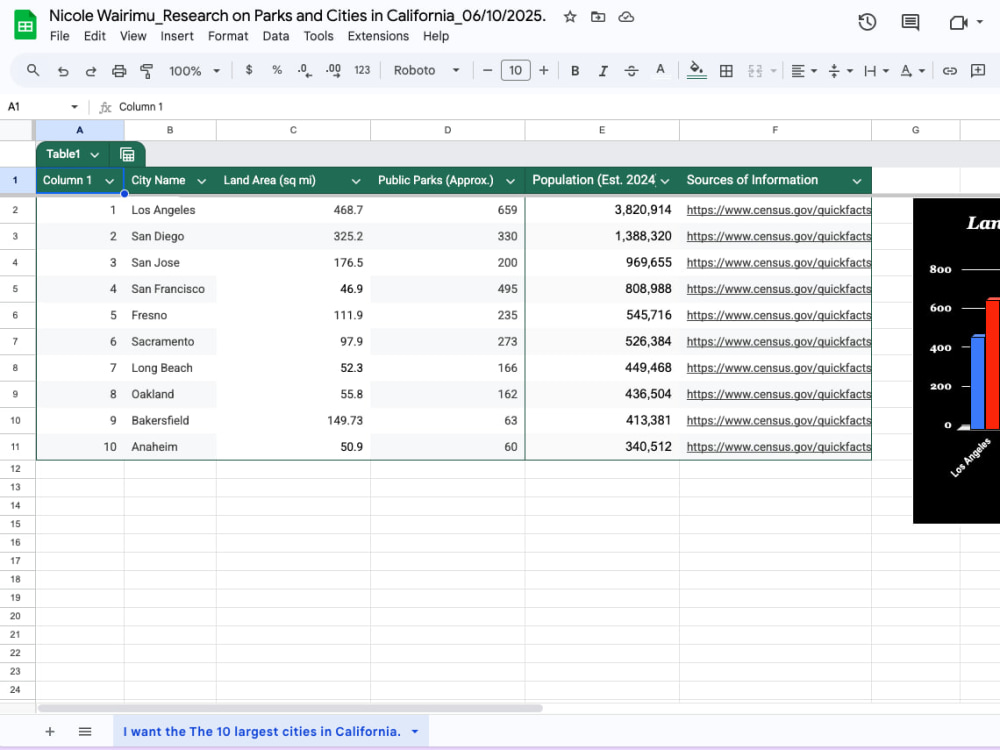The width and height of the screenshot is (1000, 750).
Task: Click the add new sheet plus button
Action: 50,732
